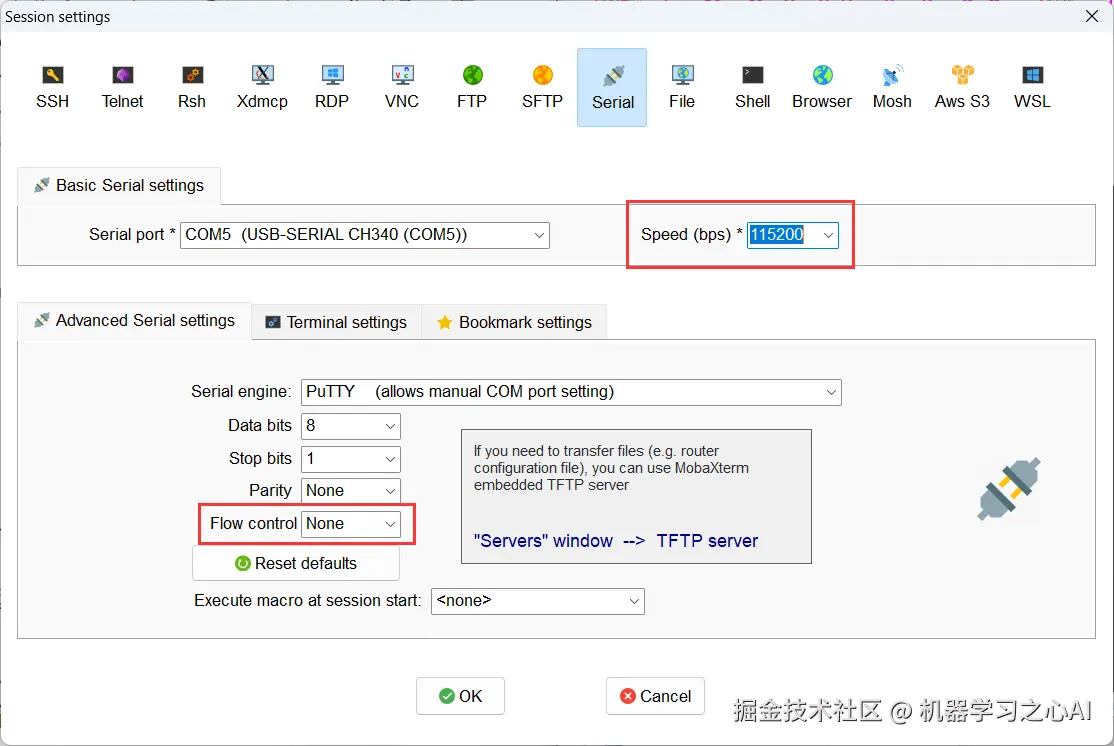
Task: Open the Stop bits dropdown
Action: [351, 459]
